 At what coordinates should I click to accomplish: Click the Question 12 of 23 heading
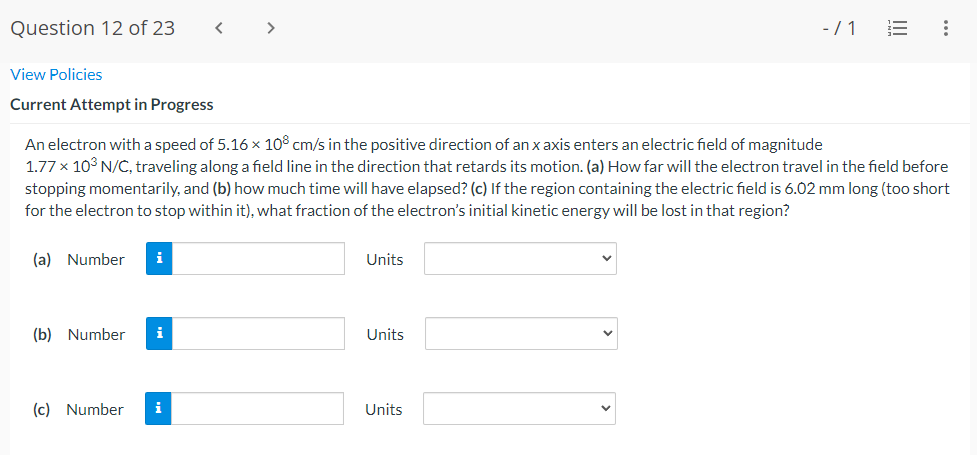(92, 28)
